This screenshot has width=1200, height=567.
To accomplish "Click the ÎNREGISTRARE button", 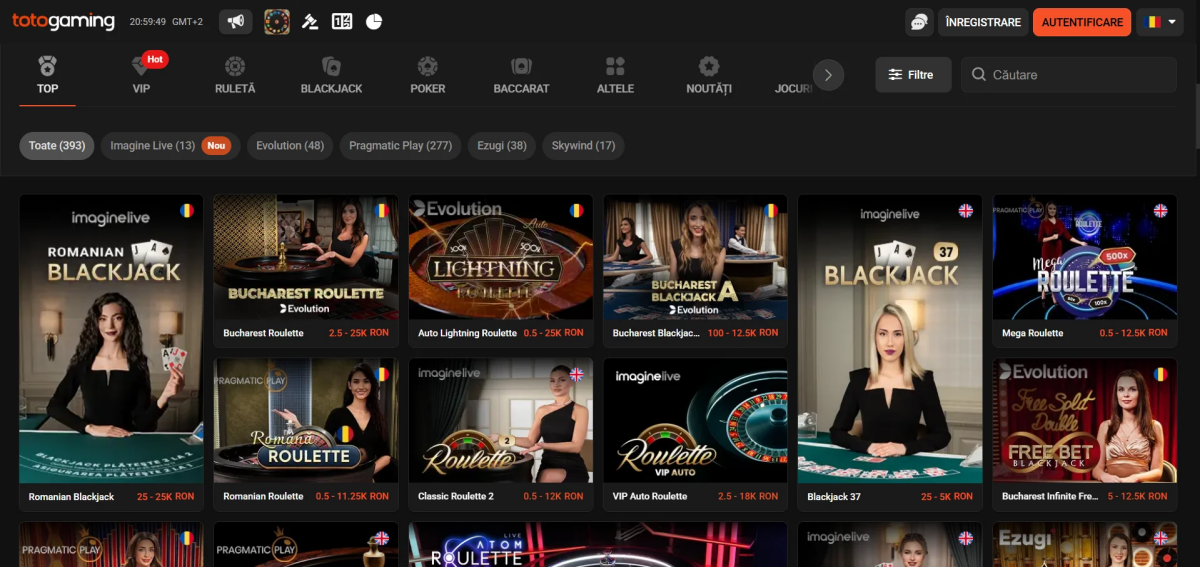I will pyautogui.click(x=983, y=22).
